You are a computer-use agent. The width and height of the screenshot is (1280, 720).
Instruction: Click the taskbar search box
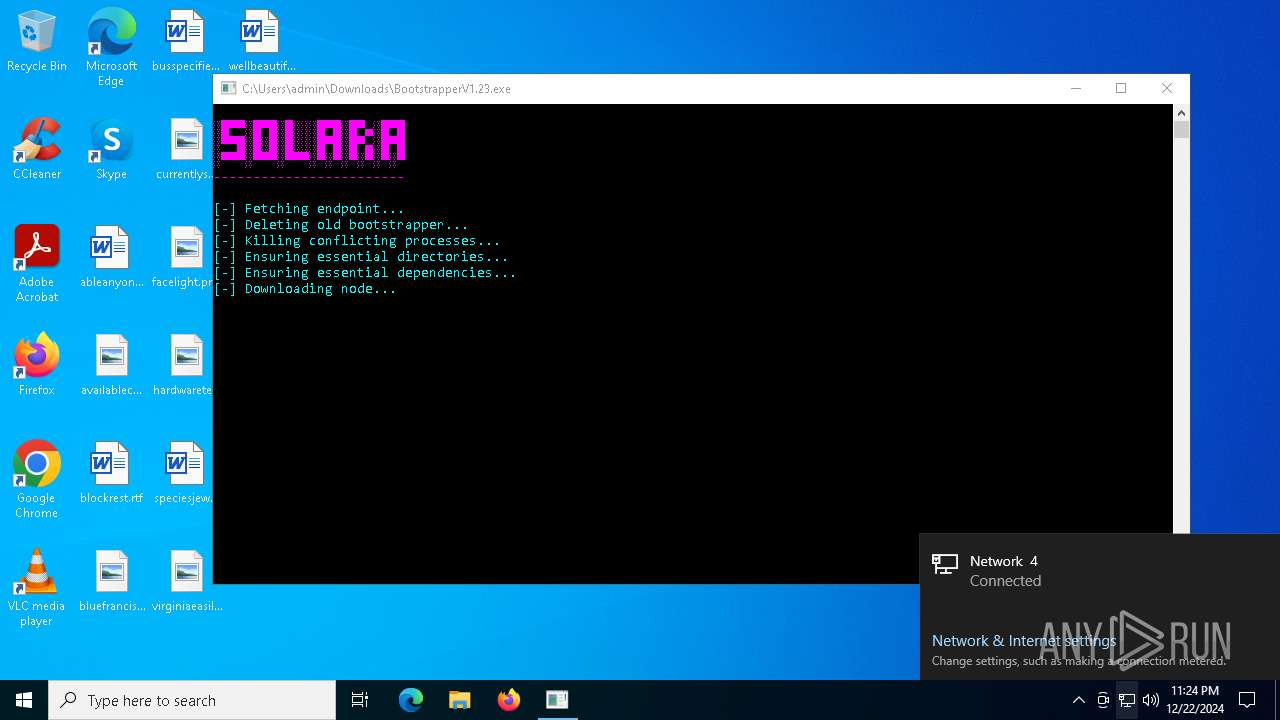192,700
